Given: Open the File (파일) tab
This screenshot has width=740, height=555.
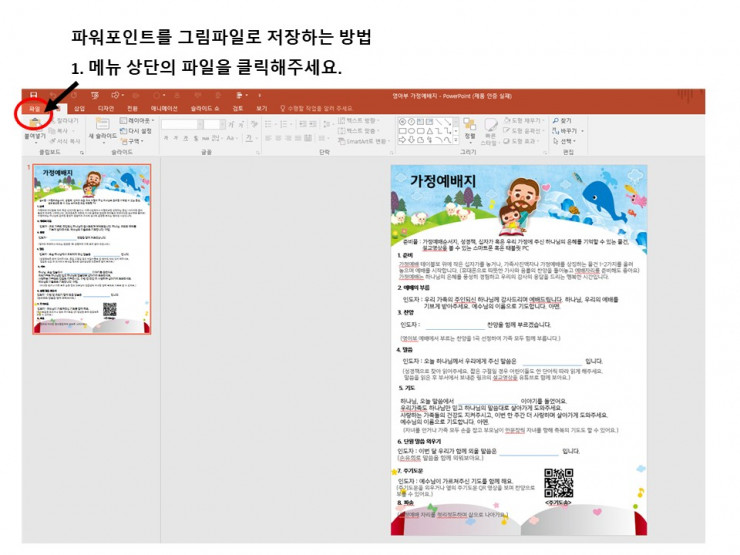Looking at the screenshot, I should (x=35, y=108).
